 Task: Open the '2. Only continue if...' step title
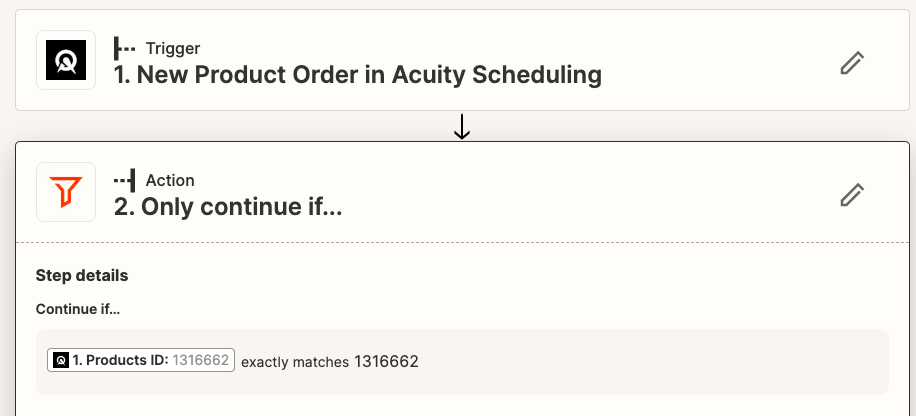point(228,207)
